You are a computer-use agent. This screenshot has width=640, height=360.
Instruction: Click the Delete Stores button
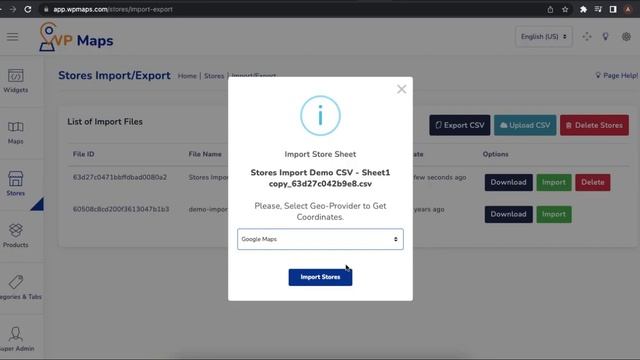click(x=594, y=125)
